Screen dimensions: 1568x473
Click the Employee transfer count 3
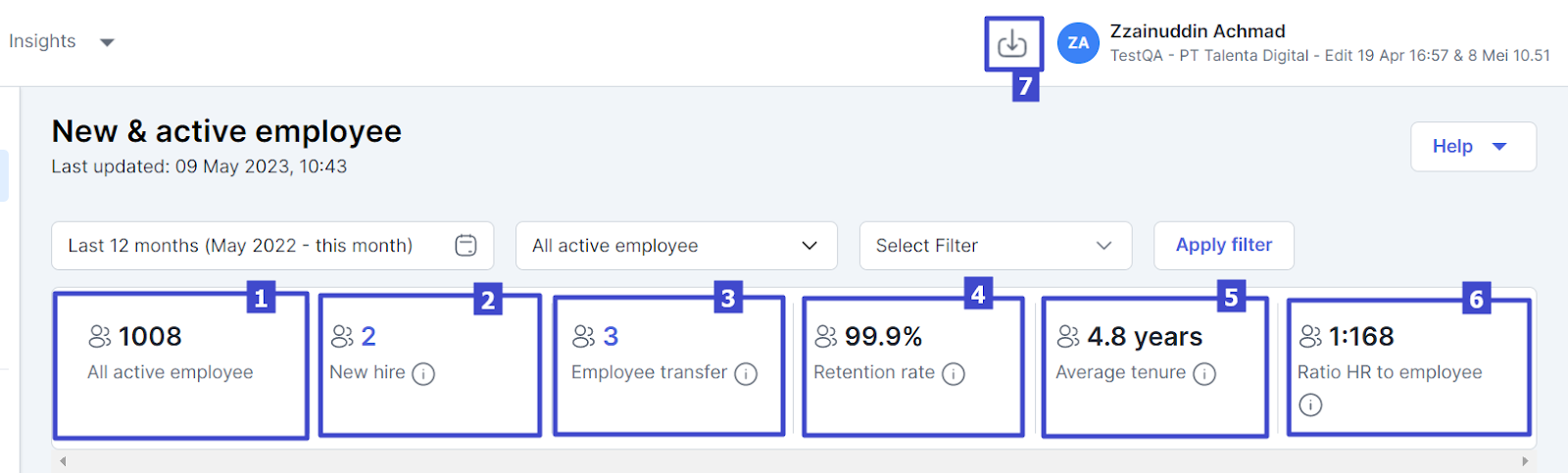pyautogui.click(x=611, y=337)
